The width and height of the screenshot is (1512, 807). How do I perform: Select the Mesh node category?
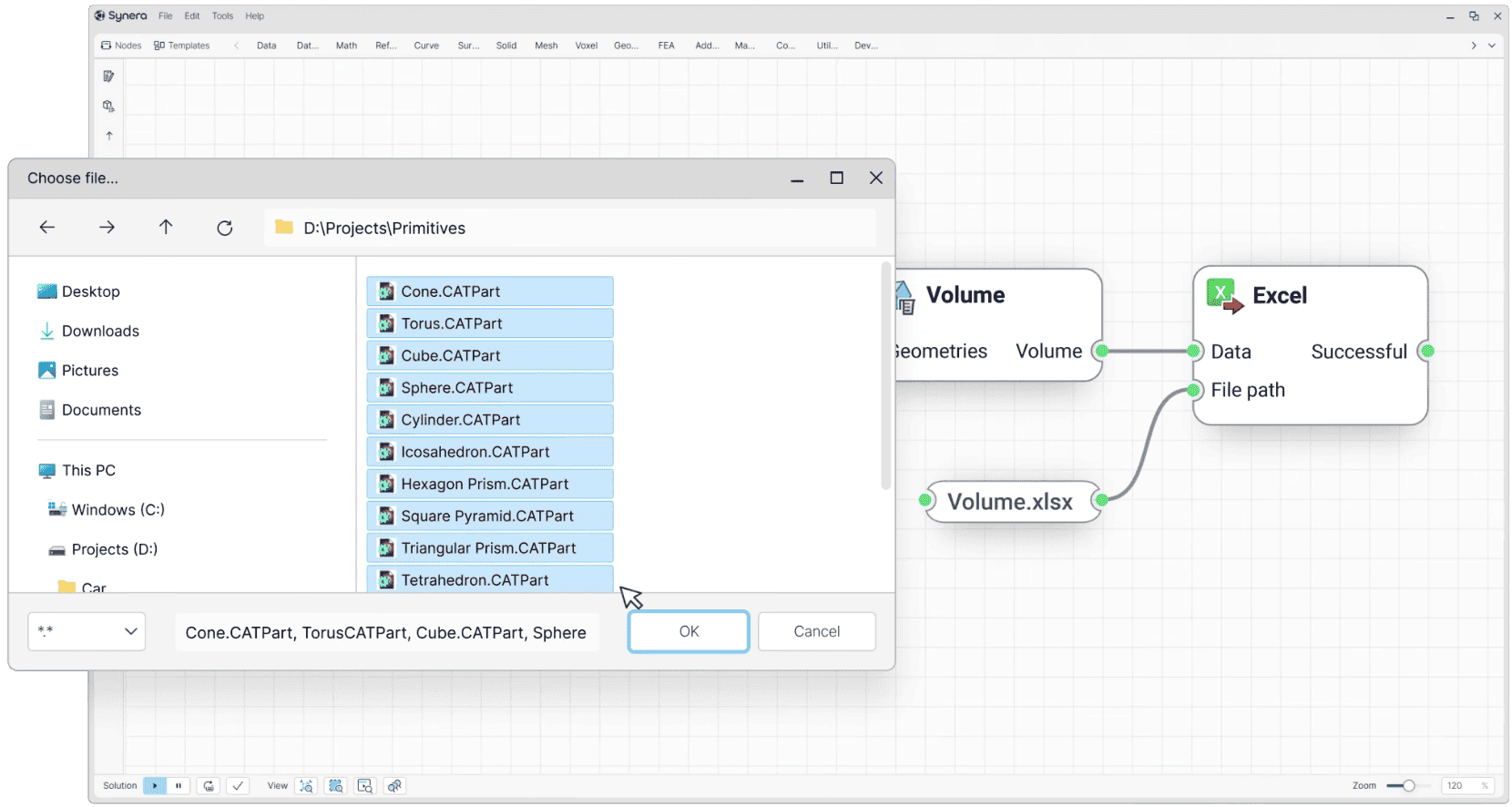547,46
